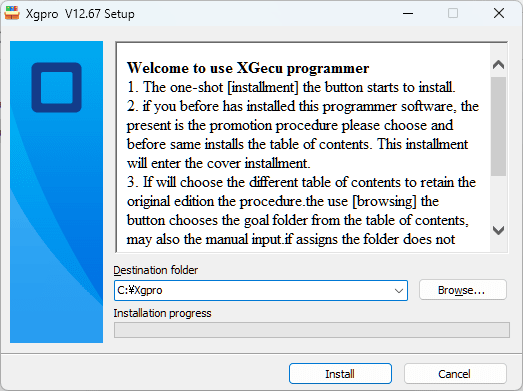Click the Welcome to use XGecu heading
Screen dimensions: 523x391
[248, 68]
